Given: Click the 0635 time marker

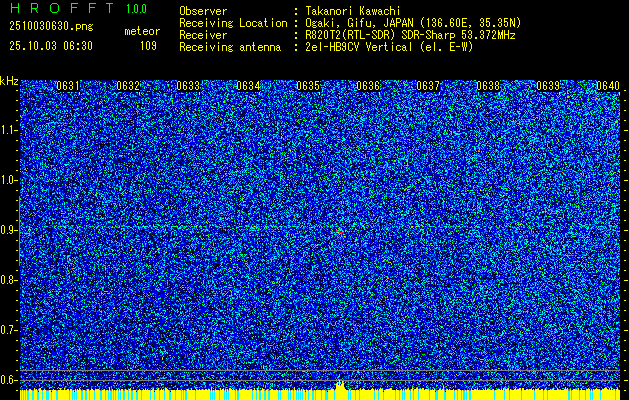Looking at the screenshot, I should point(308,86).
